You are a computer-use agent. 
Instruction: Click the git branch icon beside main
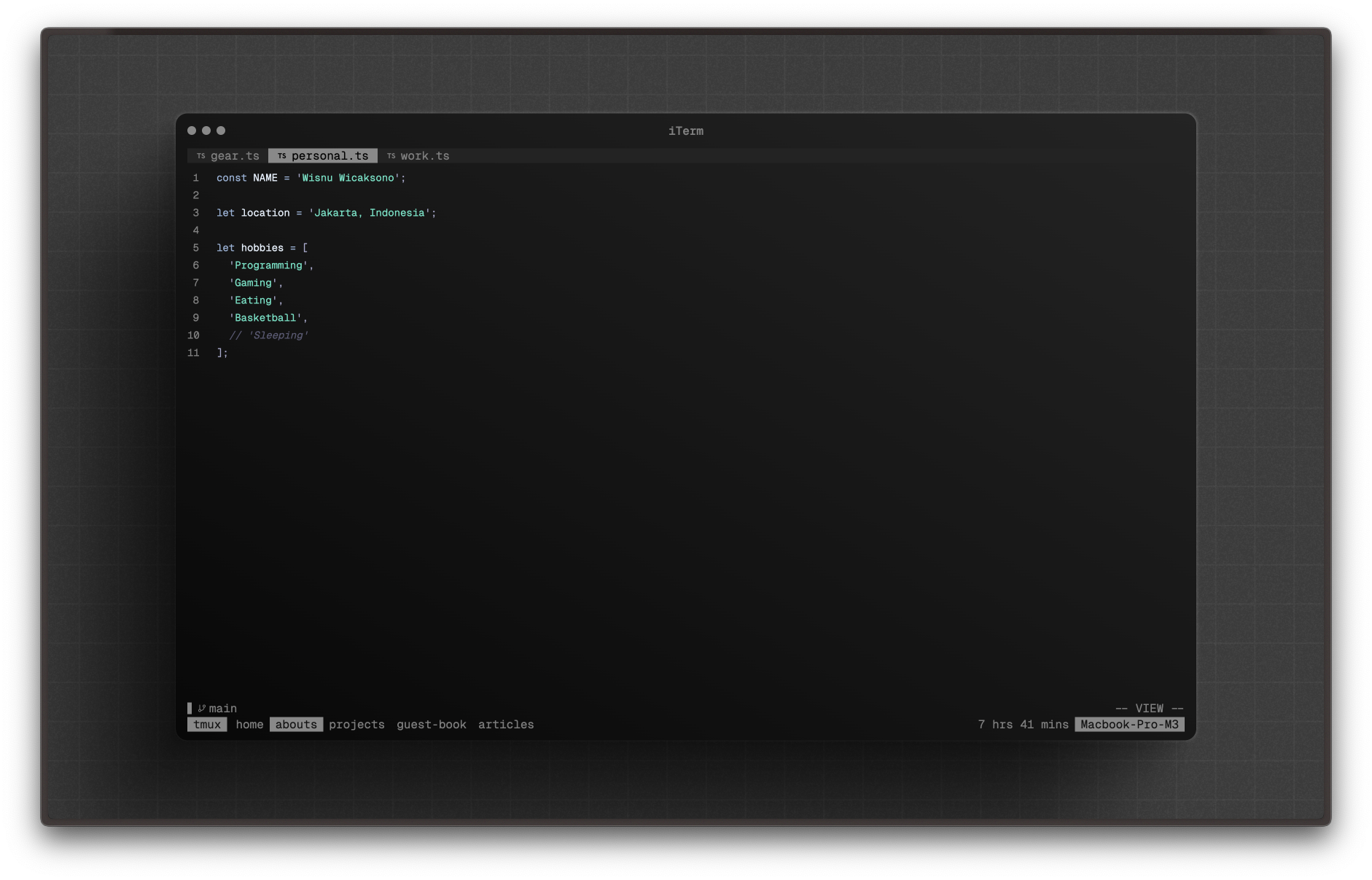point(202,709)
